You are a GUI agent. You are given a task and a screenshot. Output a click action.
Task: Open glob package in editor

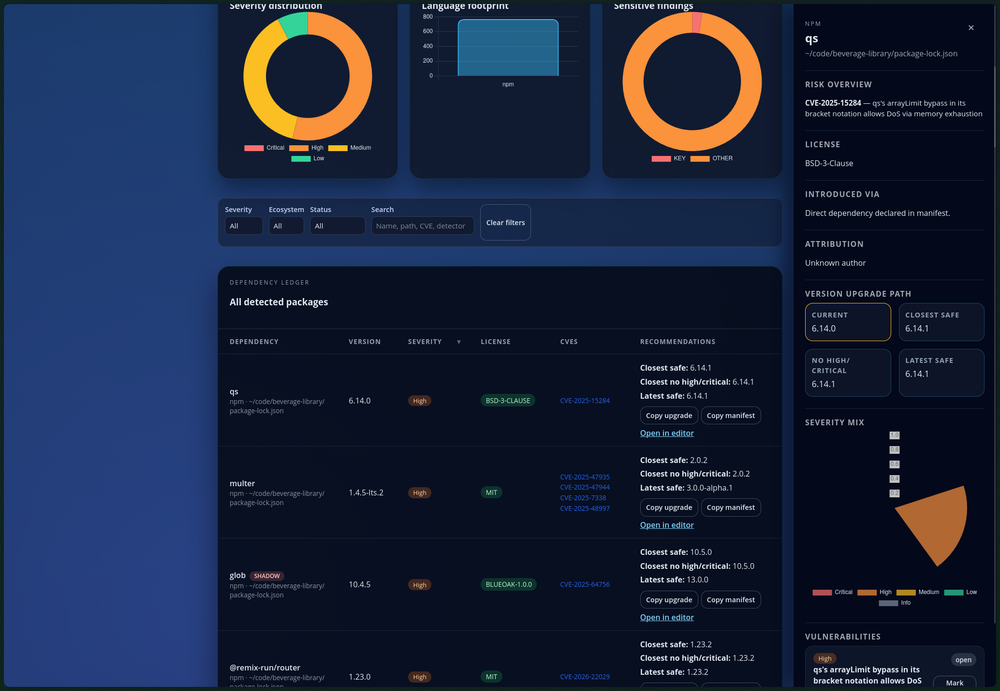[666, 617]
